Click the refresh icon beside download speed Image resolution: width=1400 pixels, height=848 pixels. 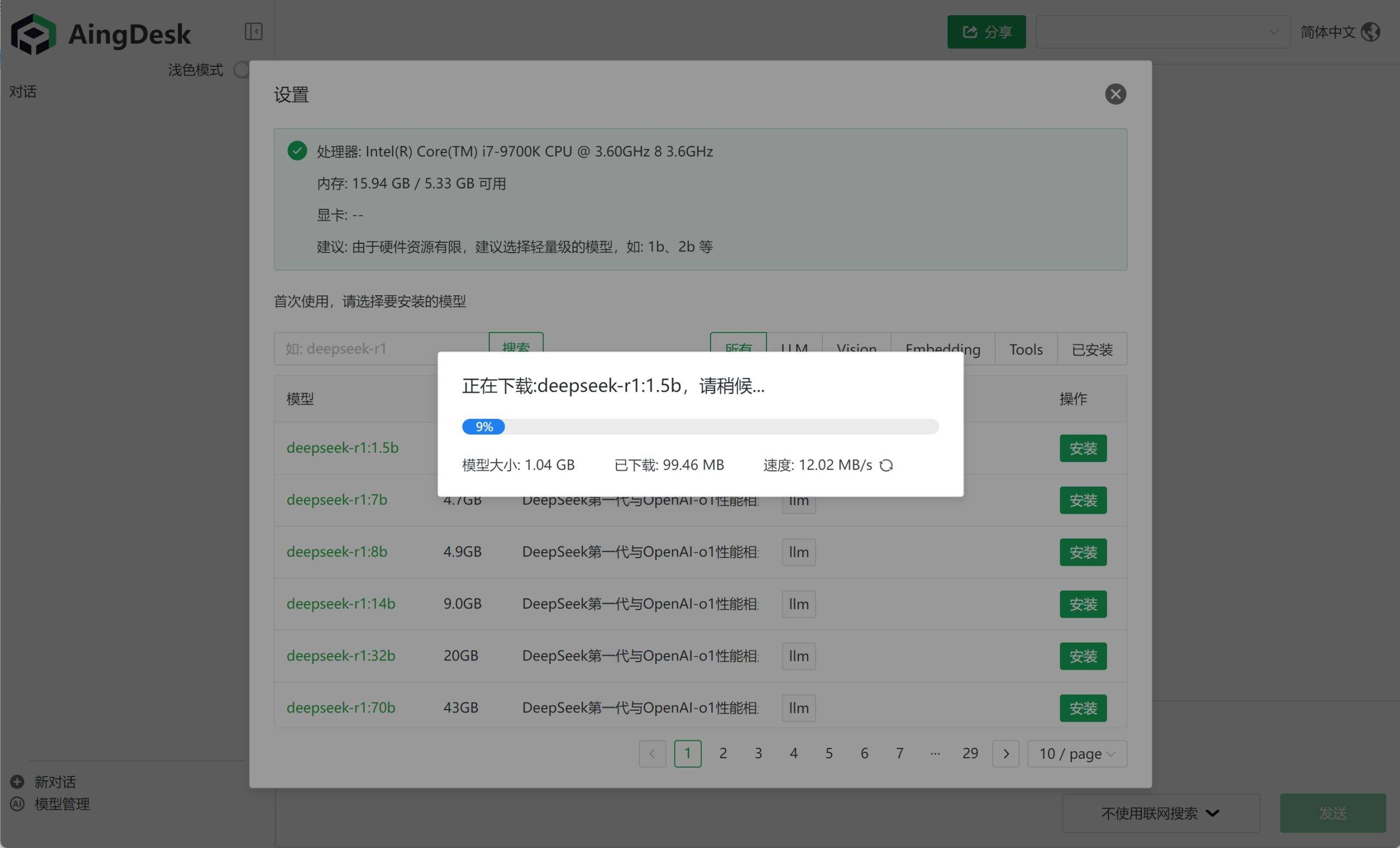(x=886, y=466)
